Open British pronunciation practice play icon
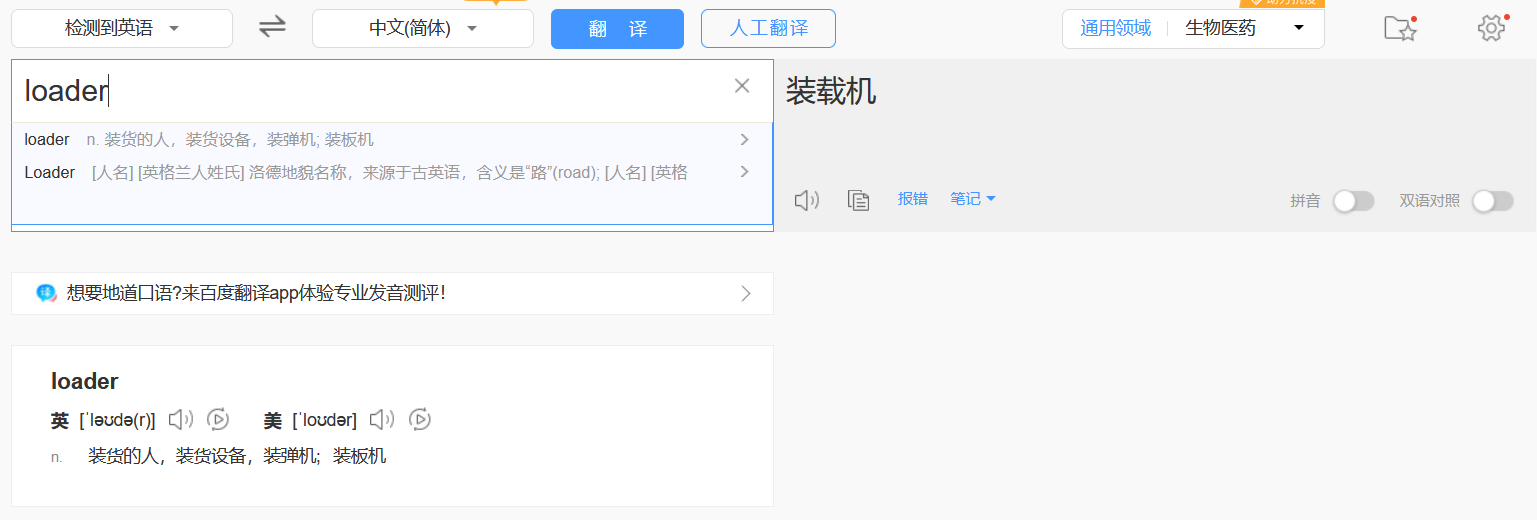 [218, 420]
